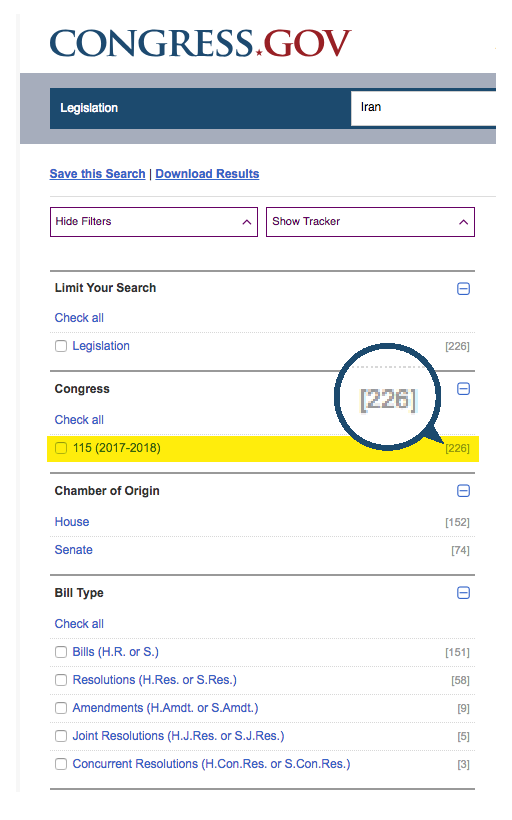512x820 pixels.
Task: Open the Show Tracker dropdown
Action: (370, 222)
